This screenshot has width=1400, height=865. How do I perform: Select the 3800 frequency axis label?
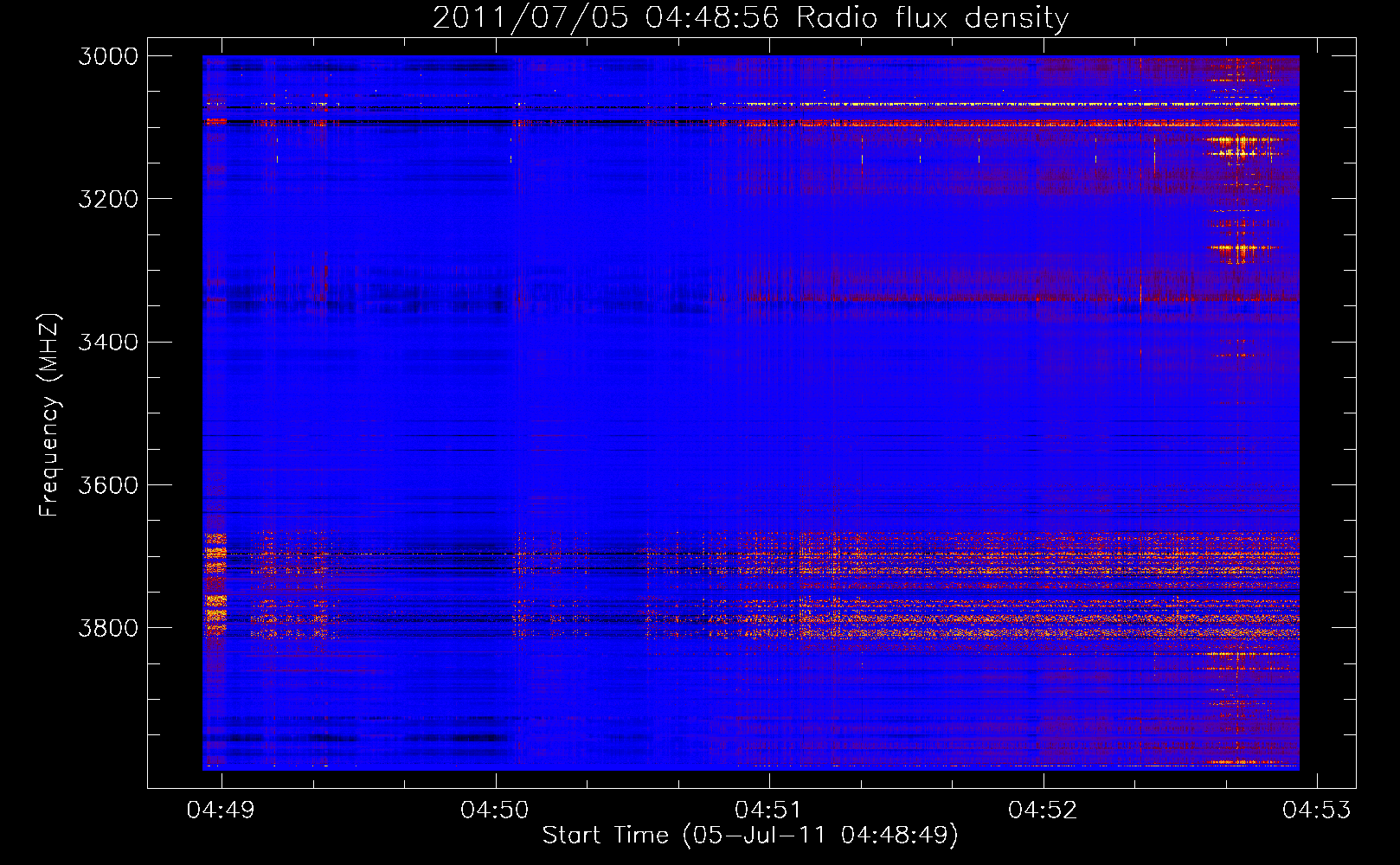pos(108,627)
